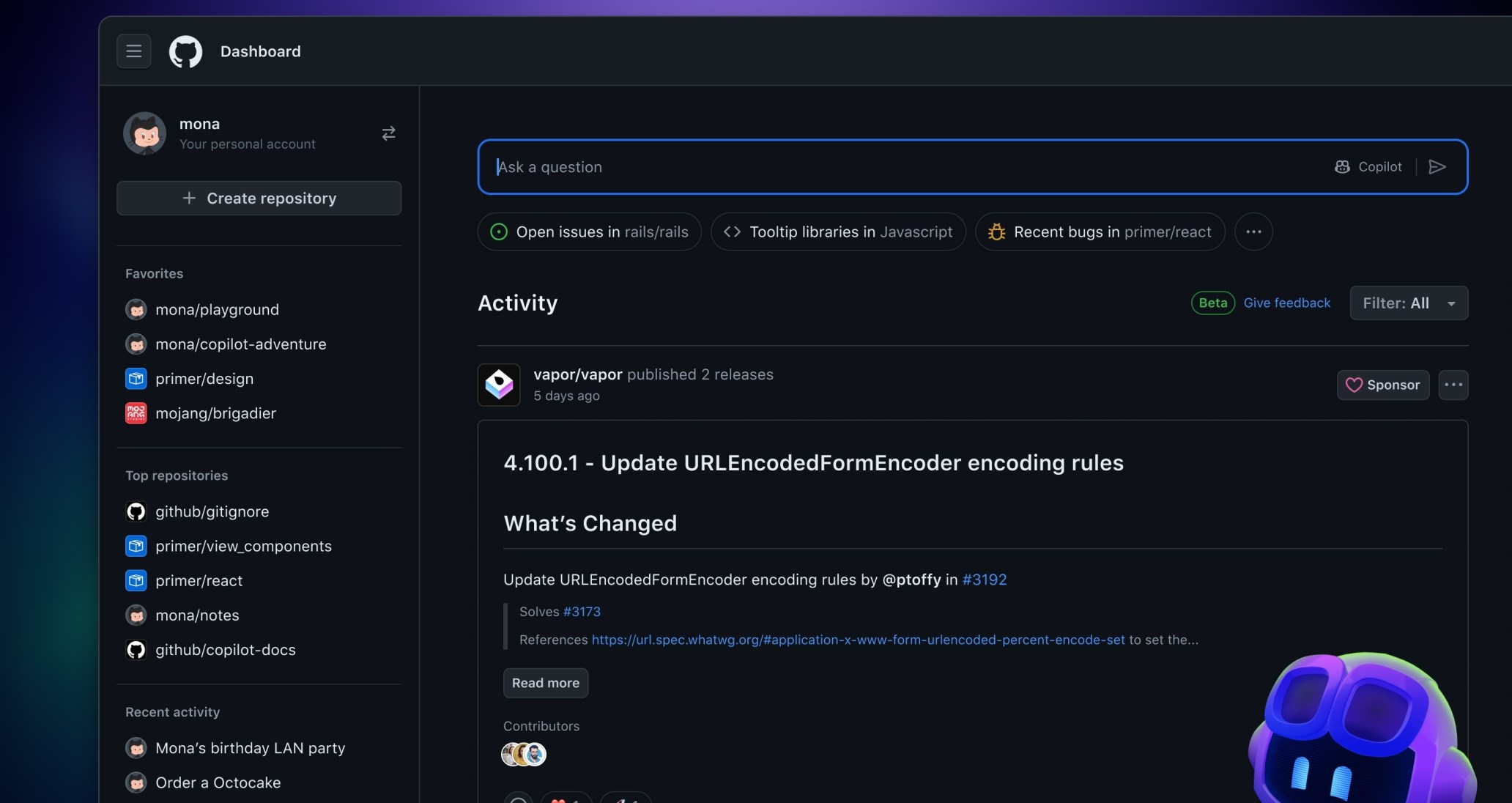1512x803 pixels.
Task: Click the github/gitignore Octocat icon
Action: tap(136, 511)
